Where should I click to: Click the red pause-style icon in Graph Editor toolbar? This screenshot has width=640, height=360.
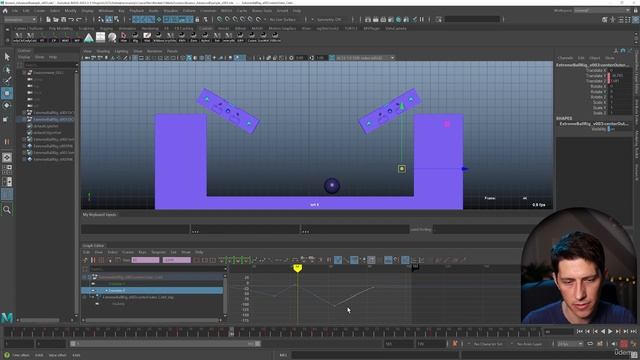[93, 260]
